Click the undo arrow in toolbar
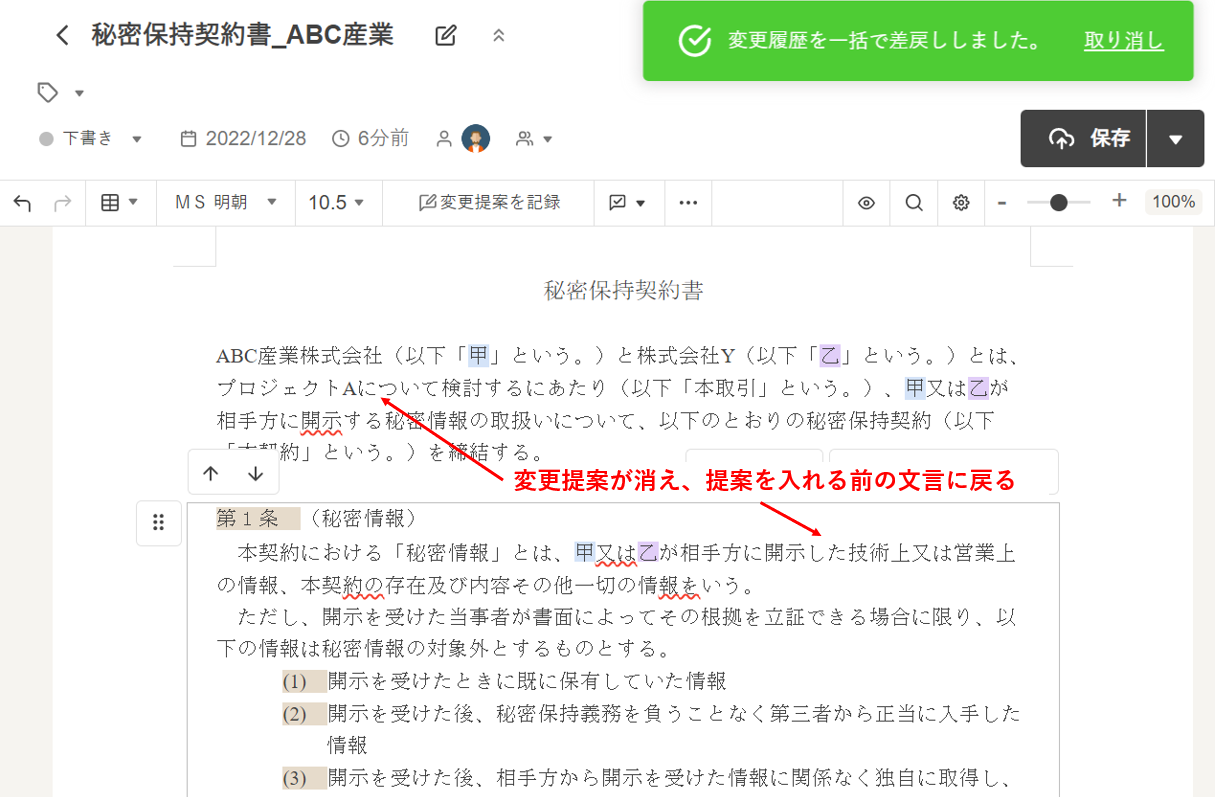The height and width of the screenshot is (797, 1217). click(x=23, y=203)
